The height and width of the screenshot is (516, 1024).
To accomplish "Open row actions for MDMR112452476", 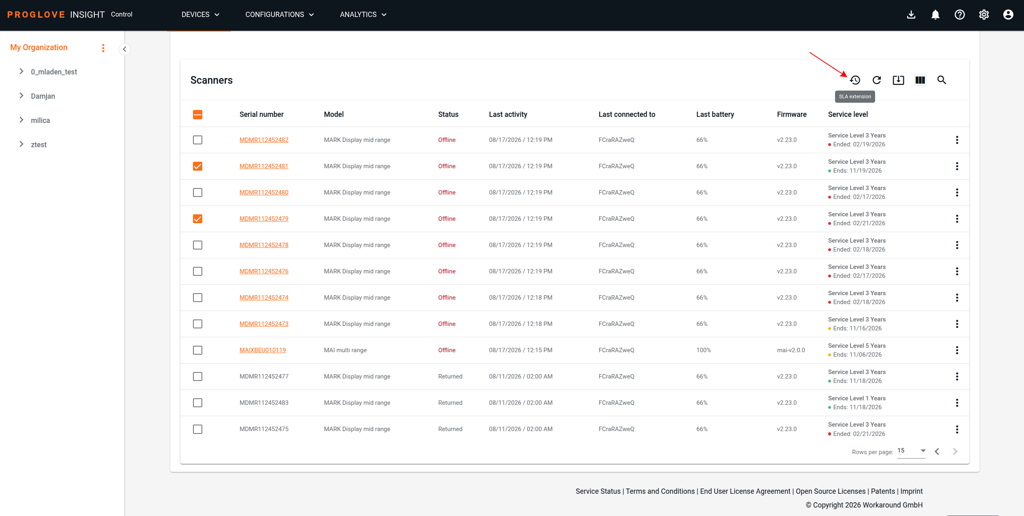I will click(957, 271).
